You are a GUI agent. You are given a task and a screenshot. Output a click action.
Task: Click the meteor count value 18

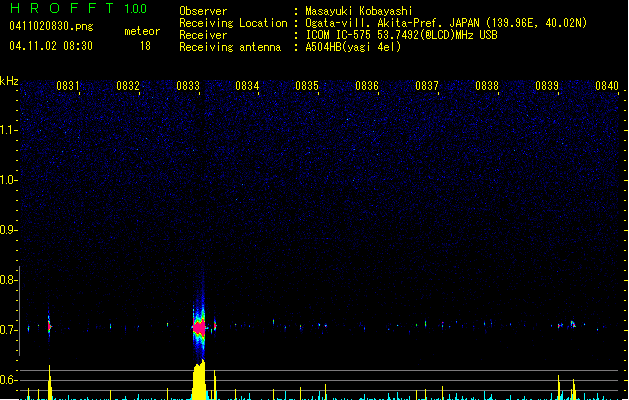[x=145, y=46]
